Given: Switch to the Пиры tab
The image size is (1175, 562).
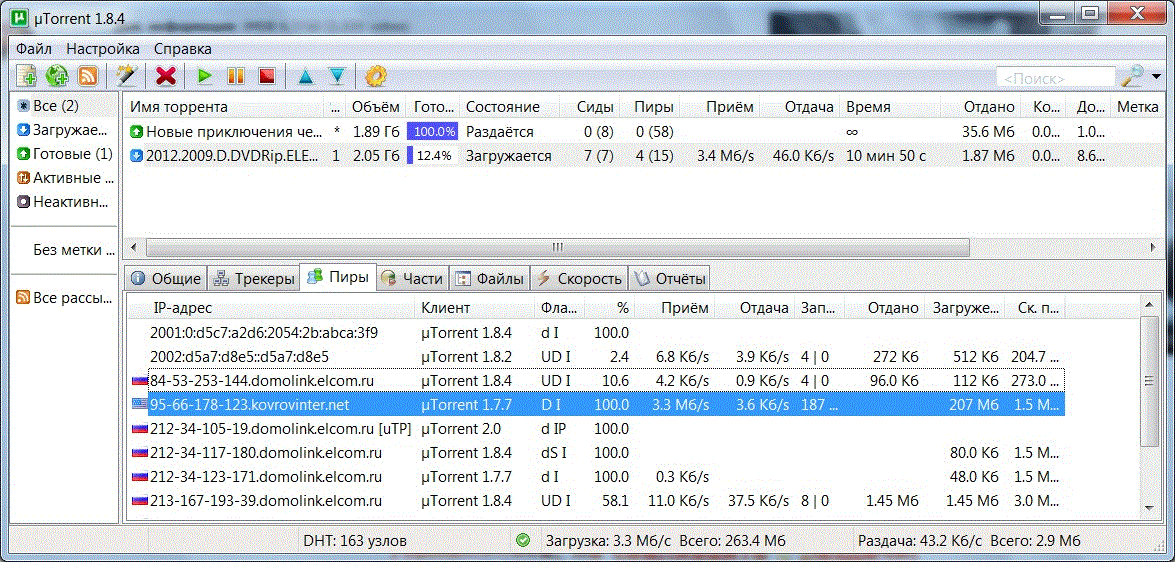Looking at the screenshot, I should [338, 277].
